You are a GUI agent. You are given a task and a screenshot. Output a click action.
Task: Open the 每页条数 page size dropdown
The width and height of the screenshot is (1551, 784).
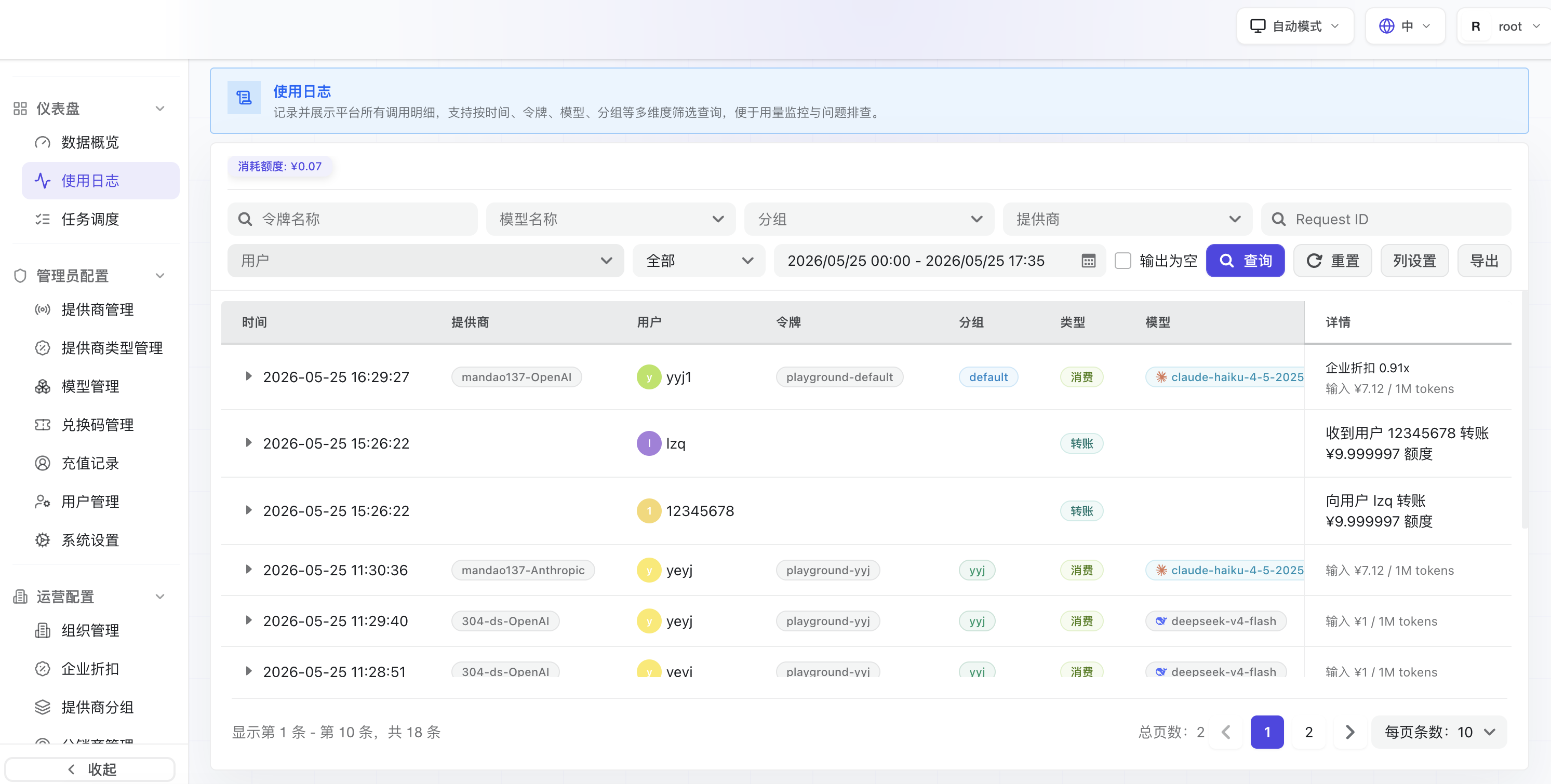click(x=1439, y=732)
